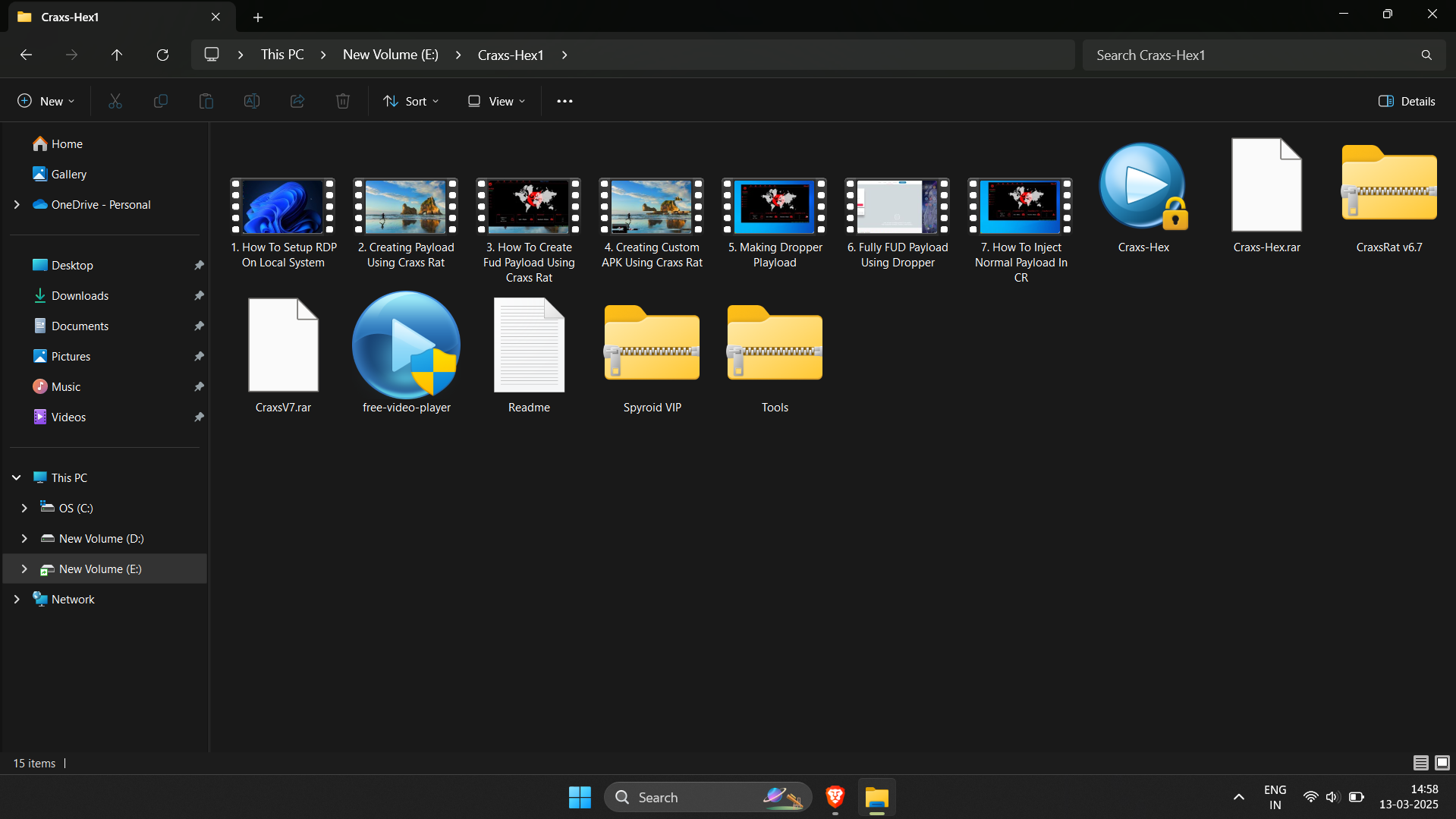Image resolution: width=1456 pixels, height=819 pixels.
Task: Click the Forward navigation arrow
Action: (x=71, y=55)
